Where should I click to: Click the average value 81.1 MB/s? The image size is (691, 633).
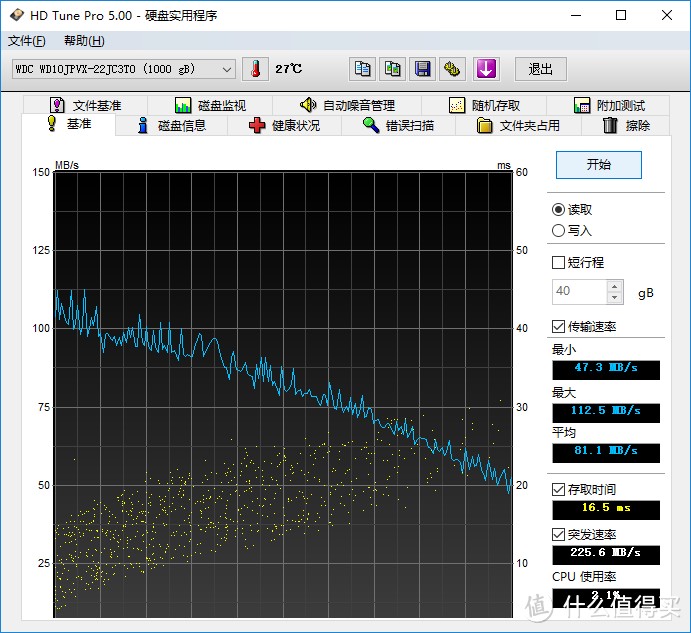point(606,453)
